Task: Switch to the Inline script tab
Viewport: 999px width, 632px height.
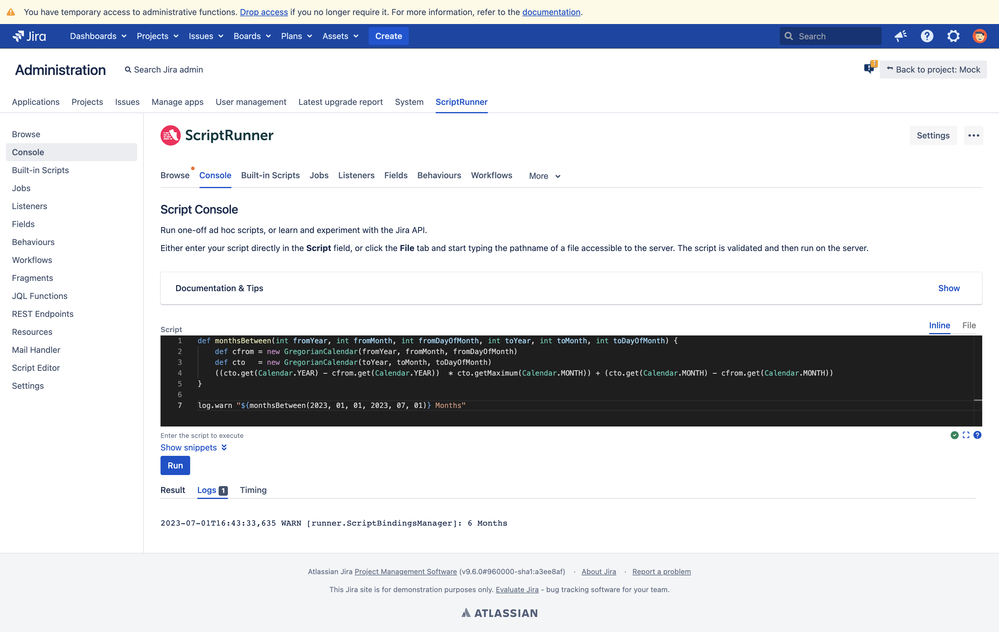Action: (939, 326)
